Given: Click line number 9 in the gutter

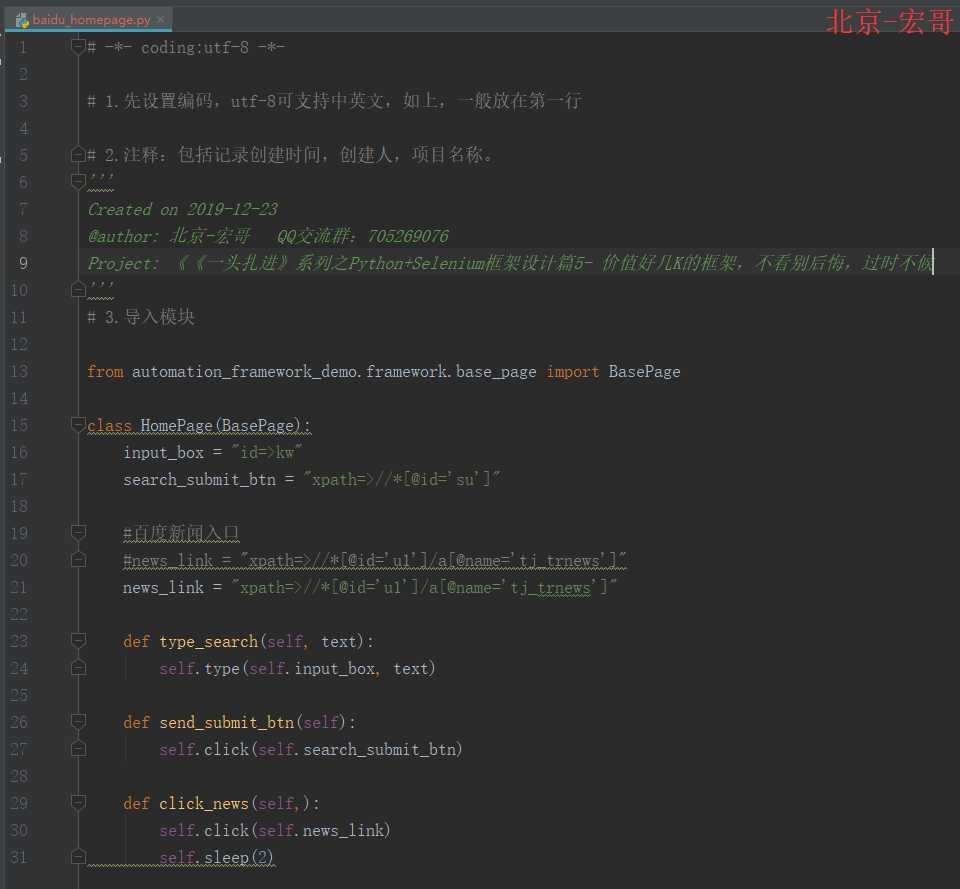Looking at the screenshot, I should click(23, 263).
